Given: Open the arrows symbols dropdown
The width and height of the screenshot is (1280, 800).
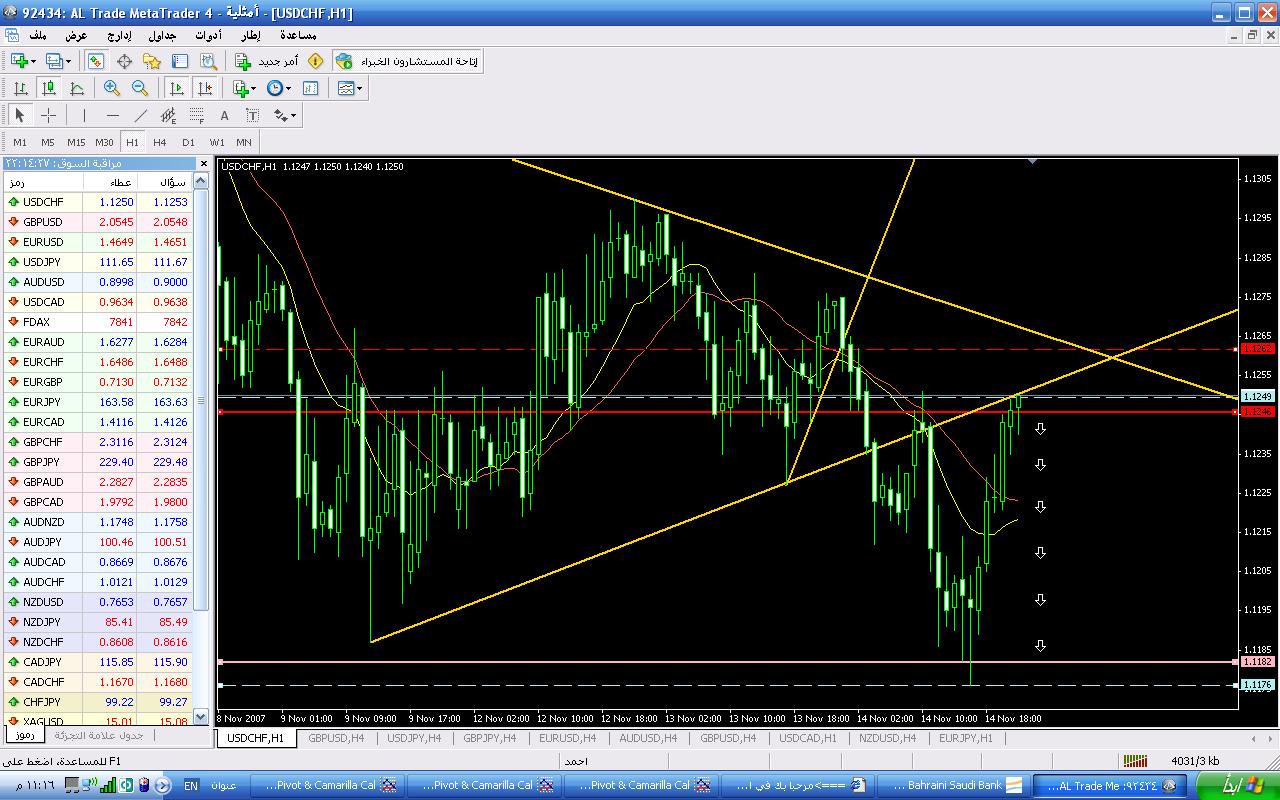Looking at the screenshot, I should tap(285, 115).
